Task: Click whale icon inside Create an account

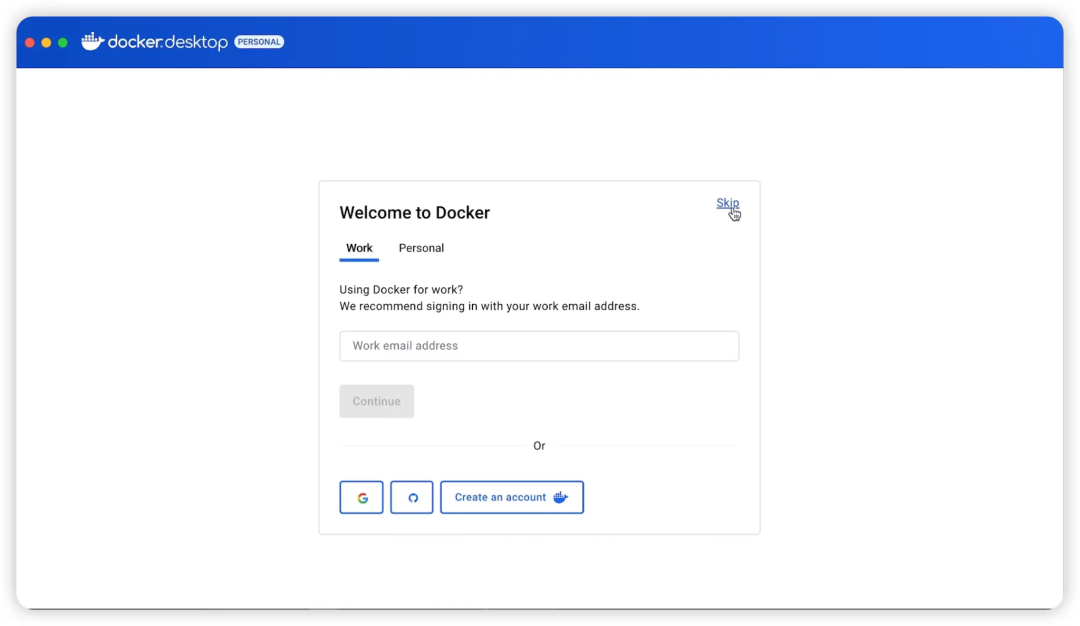Action: [x=561, y=497]
